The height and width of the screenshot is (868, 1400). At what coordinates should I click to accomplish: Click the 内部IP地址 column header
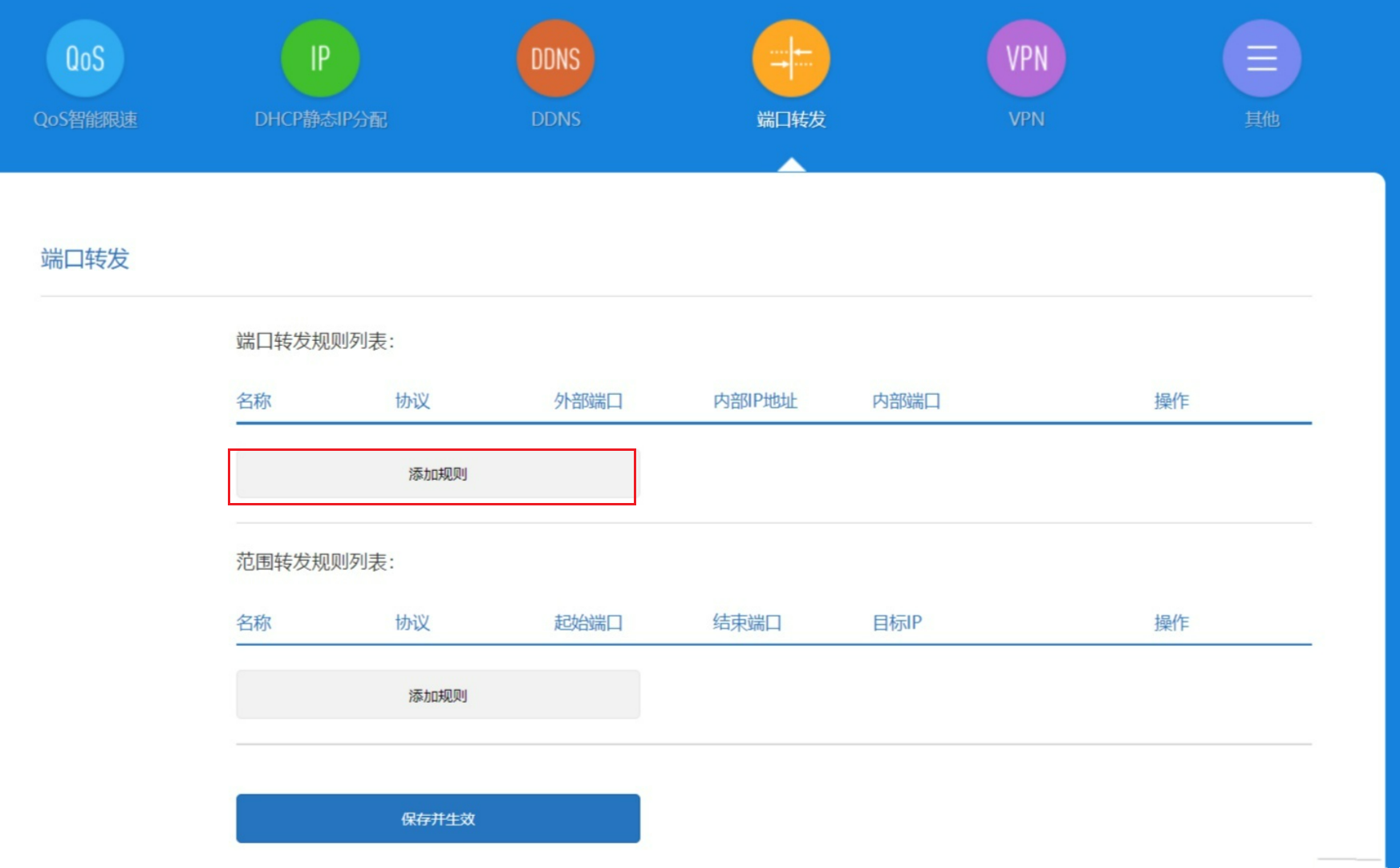click(756, 401)
